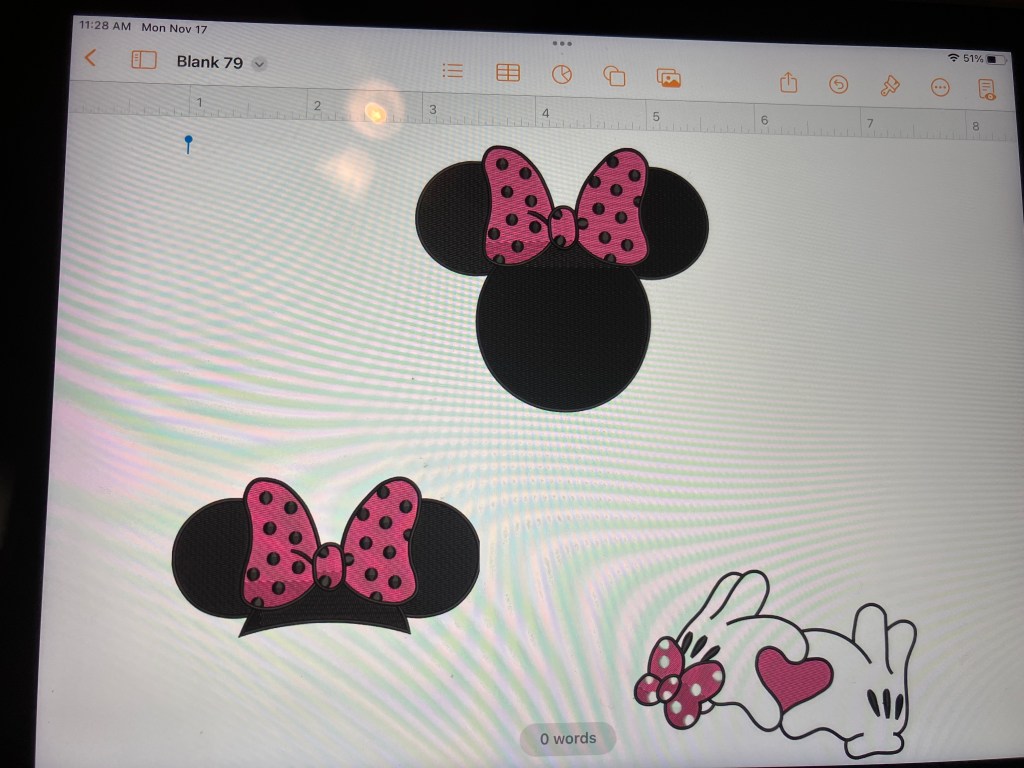The image size is (1024, 768).
Task: Open the media photo insert menu
Action: coord(668,78)
